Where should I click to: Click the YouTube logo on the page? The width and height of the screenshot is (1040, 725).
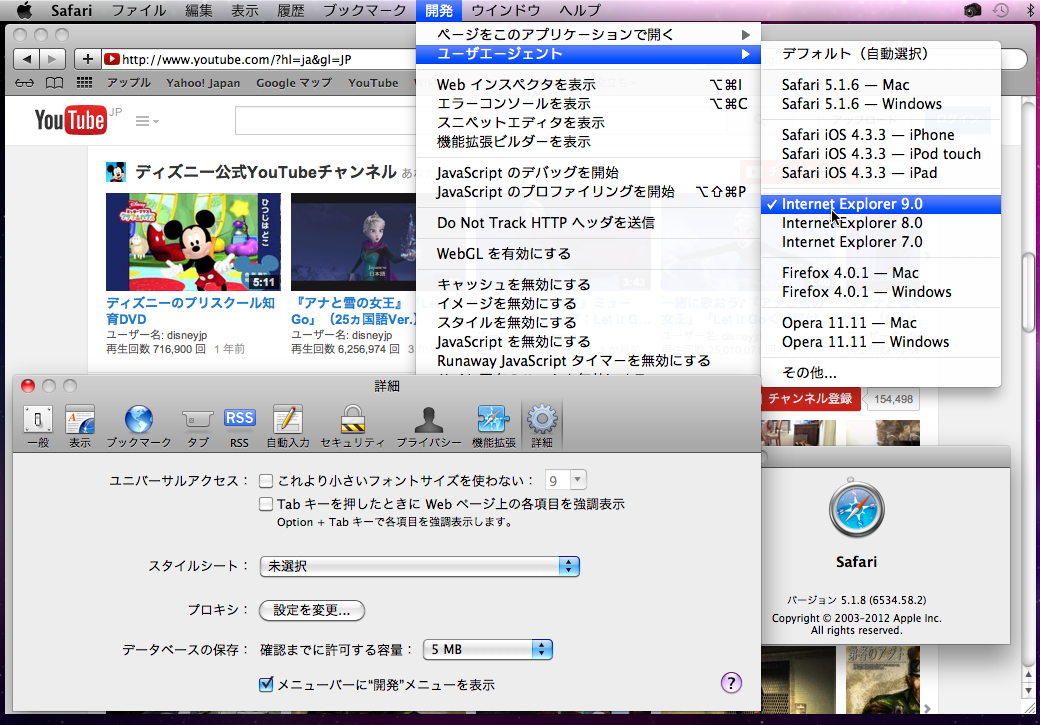(x=70, y=120)
